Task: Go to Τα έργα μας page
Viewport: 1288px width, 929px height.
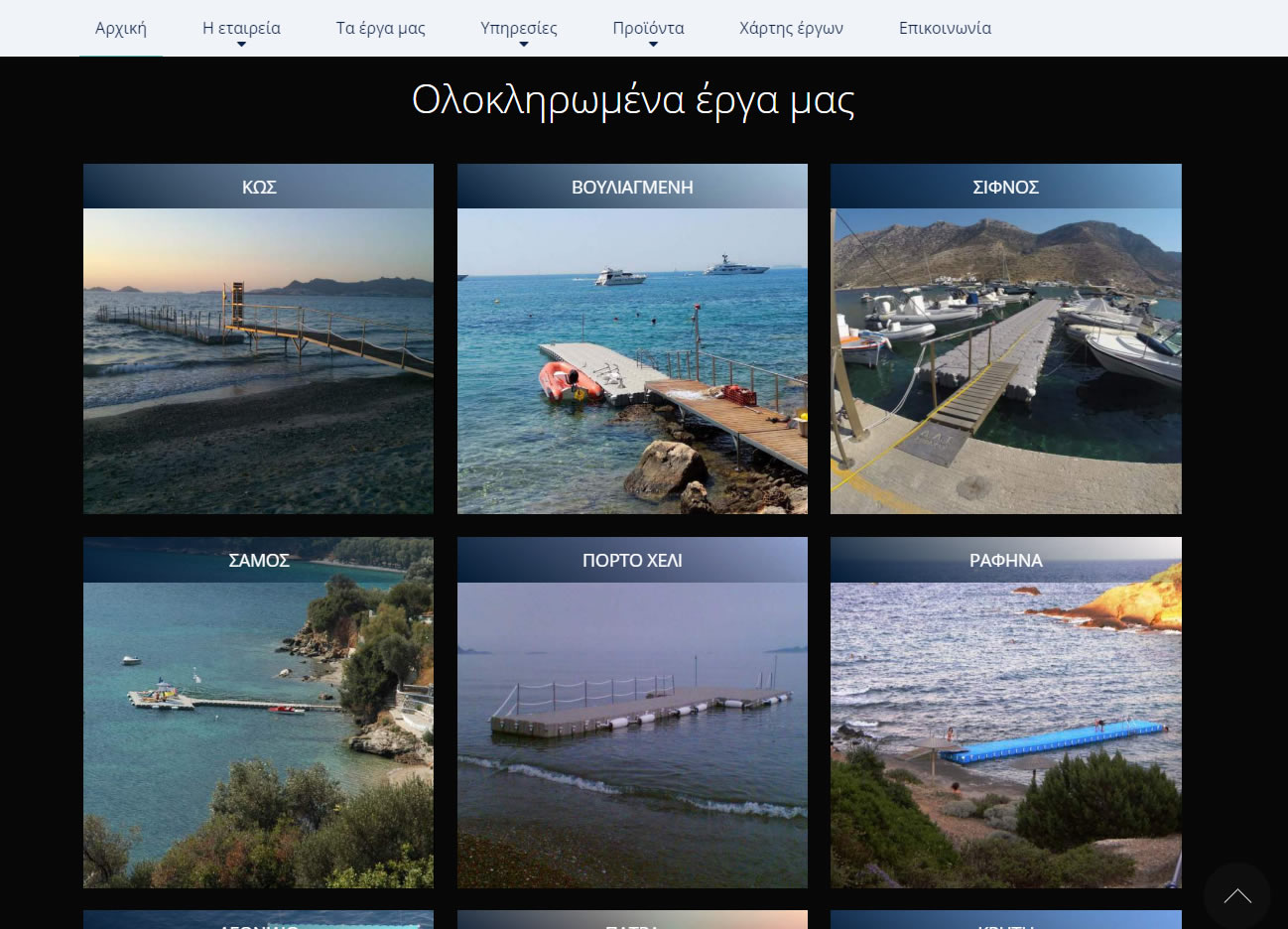Action: point(380,28)
